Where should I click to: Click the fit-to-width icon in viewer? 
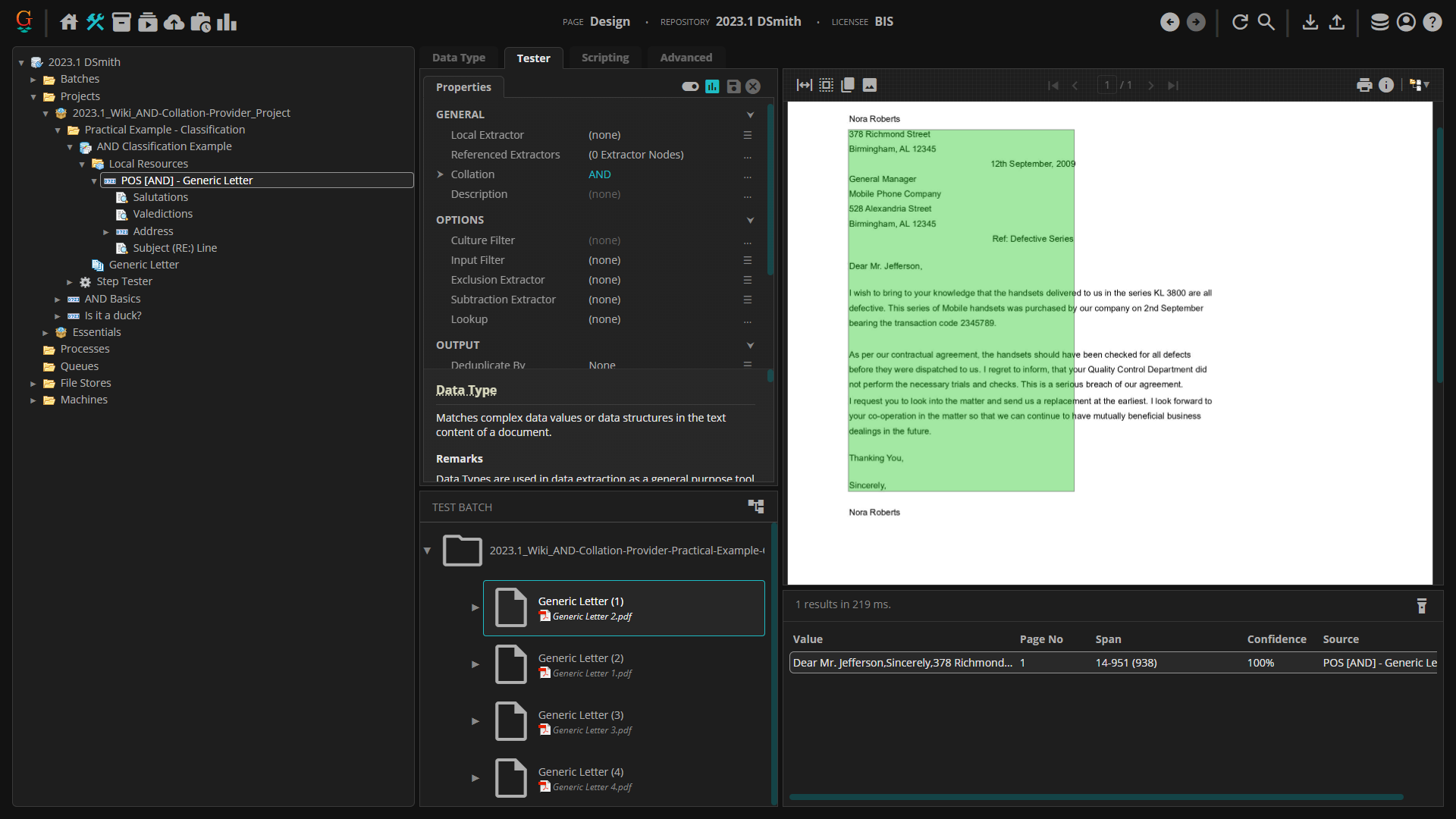pyautogui.click(x=804, y=85)
